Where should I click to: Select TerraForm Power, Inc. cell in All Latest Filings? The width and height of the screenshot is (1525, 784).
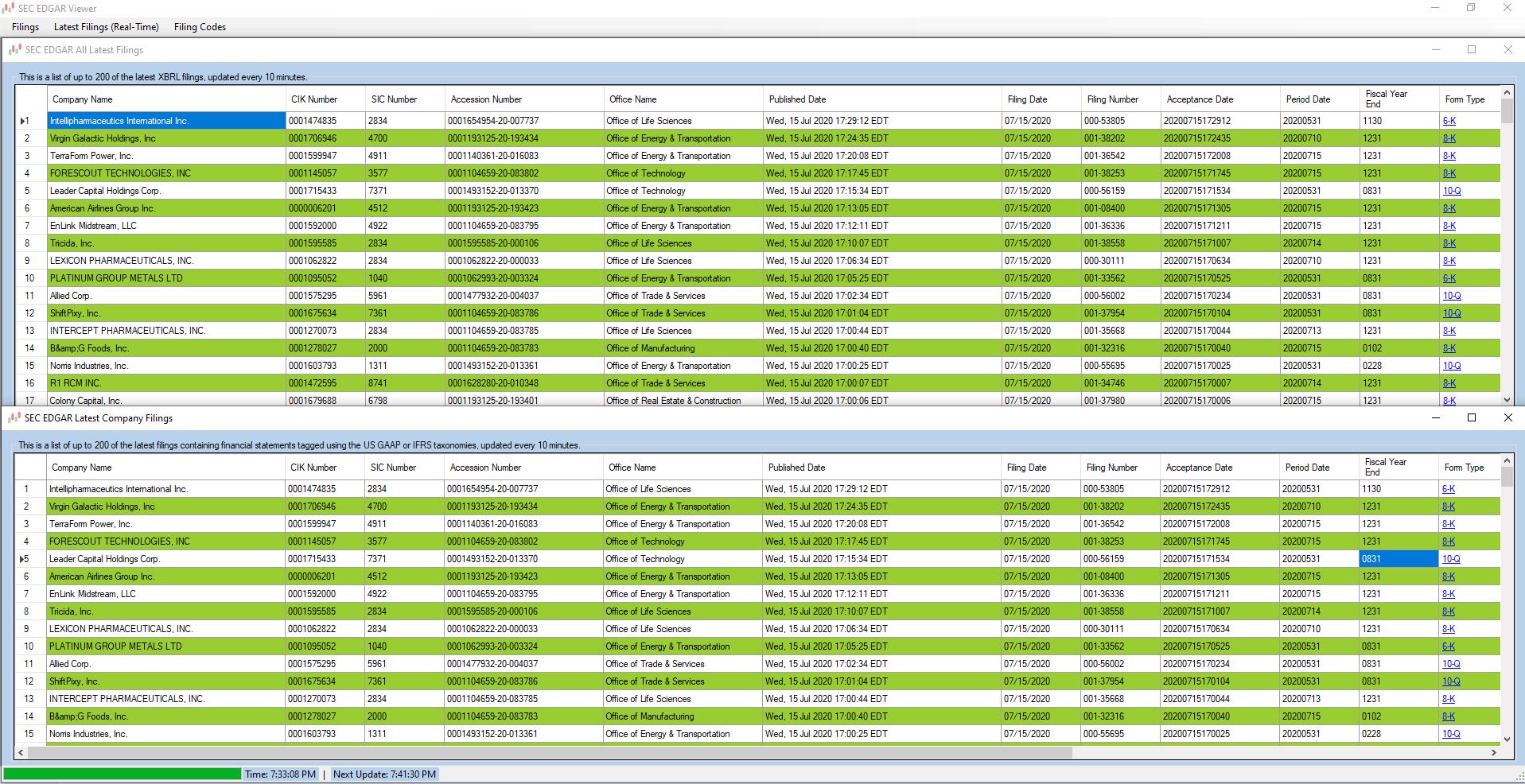[x=166, y=156]
